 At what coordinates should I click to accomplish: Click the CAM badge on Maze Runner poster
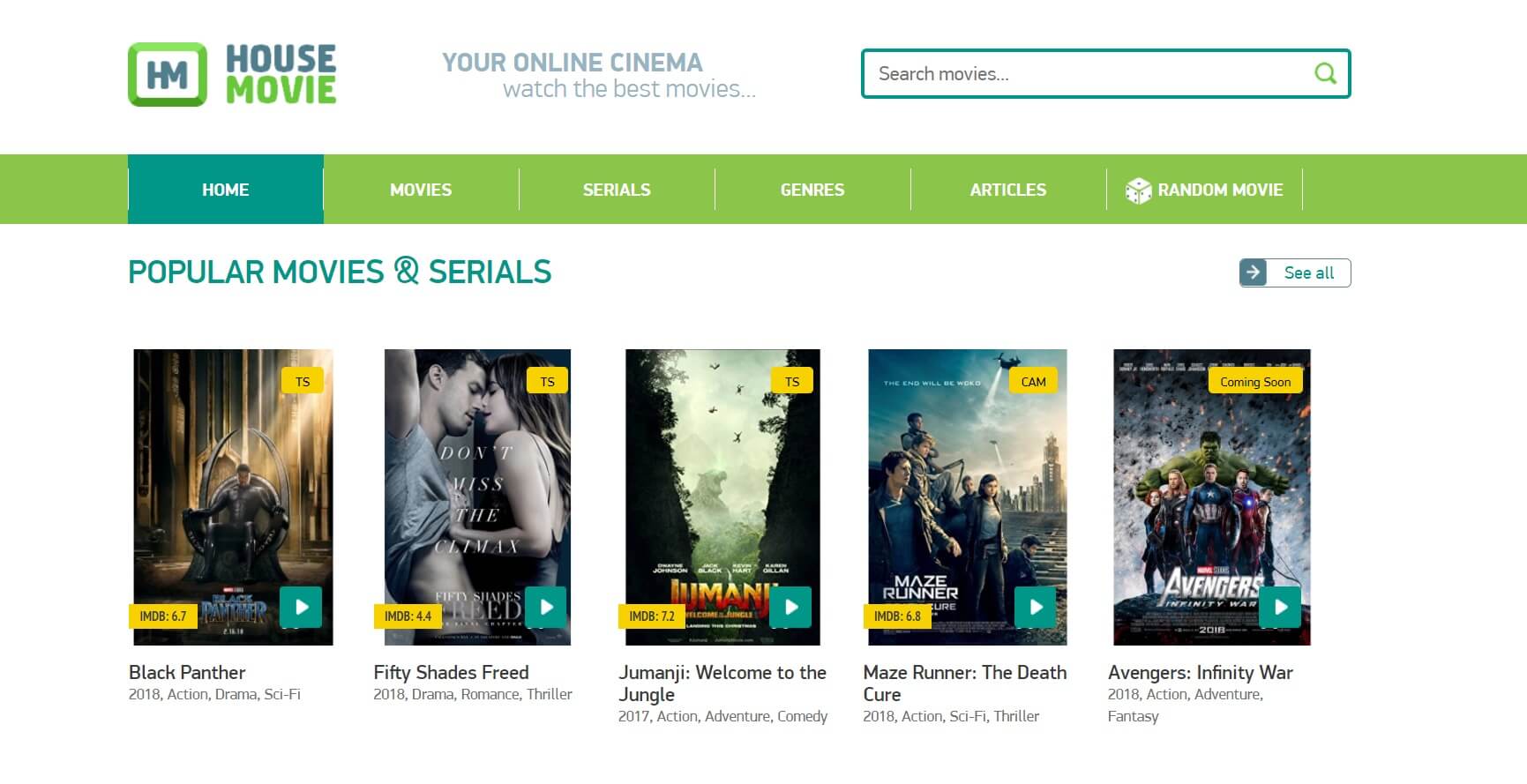pos(1033,382)
